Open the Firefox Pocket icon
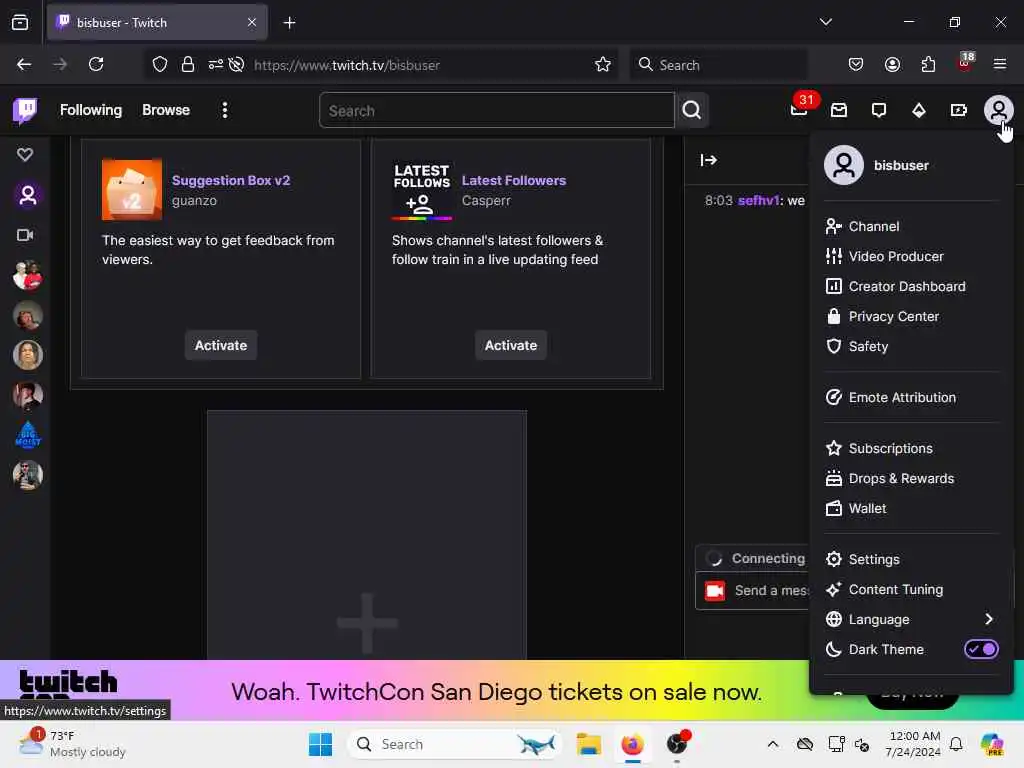Viewport: 1024px width, 768px height. tap(856, 64)
